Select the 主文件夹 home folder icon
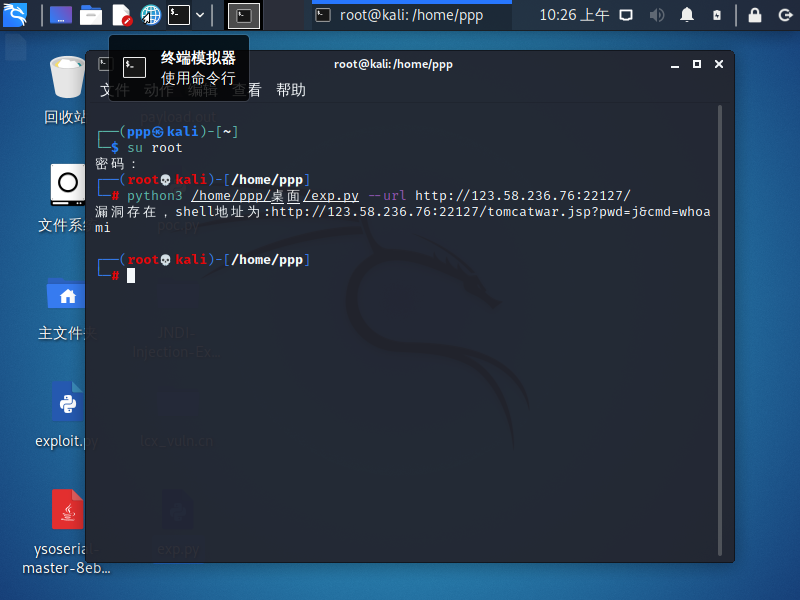The height and width of the screenshot is (600, 800). 67,309
